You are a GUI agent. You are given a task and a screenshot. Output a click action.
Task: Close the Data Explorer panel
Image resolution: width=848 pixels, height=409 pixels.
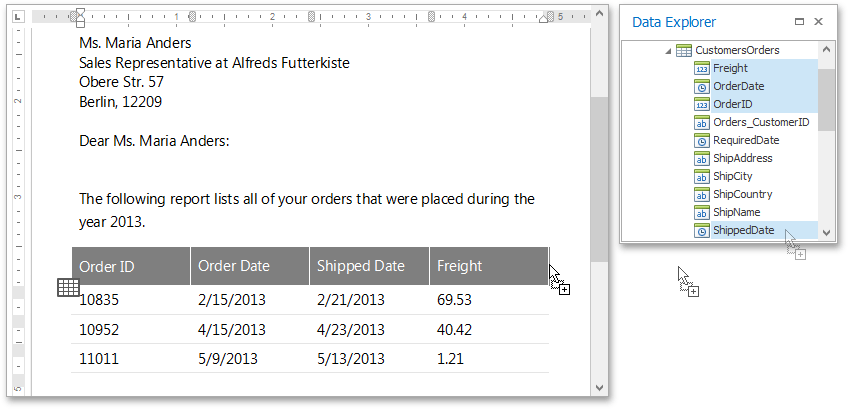(x=818, y=22)
